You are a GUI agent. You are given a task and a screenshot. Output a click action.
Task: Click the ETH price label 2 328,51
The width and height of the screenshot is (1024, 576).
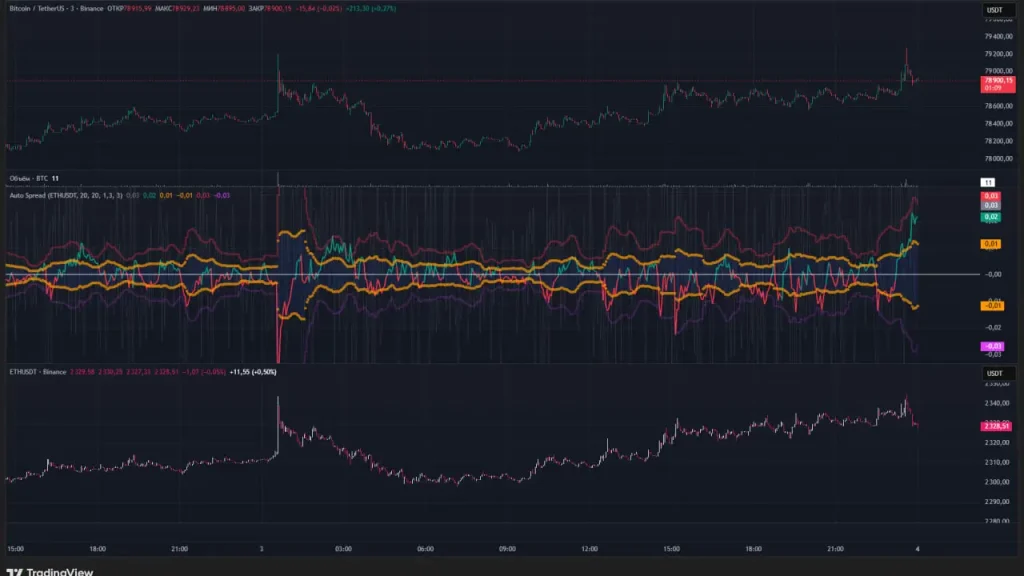997,426
